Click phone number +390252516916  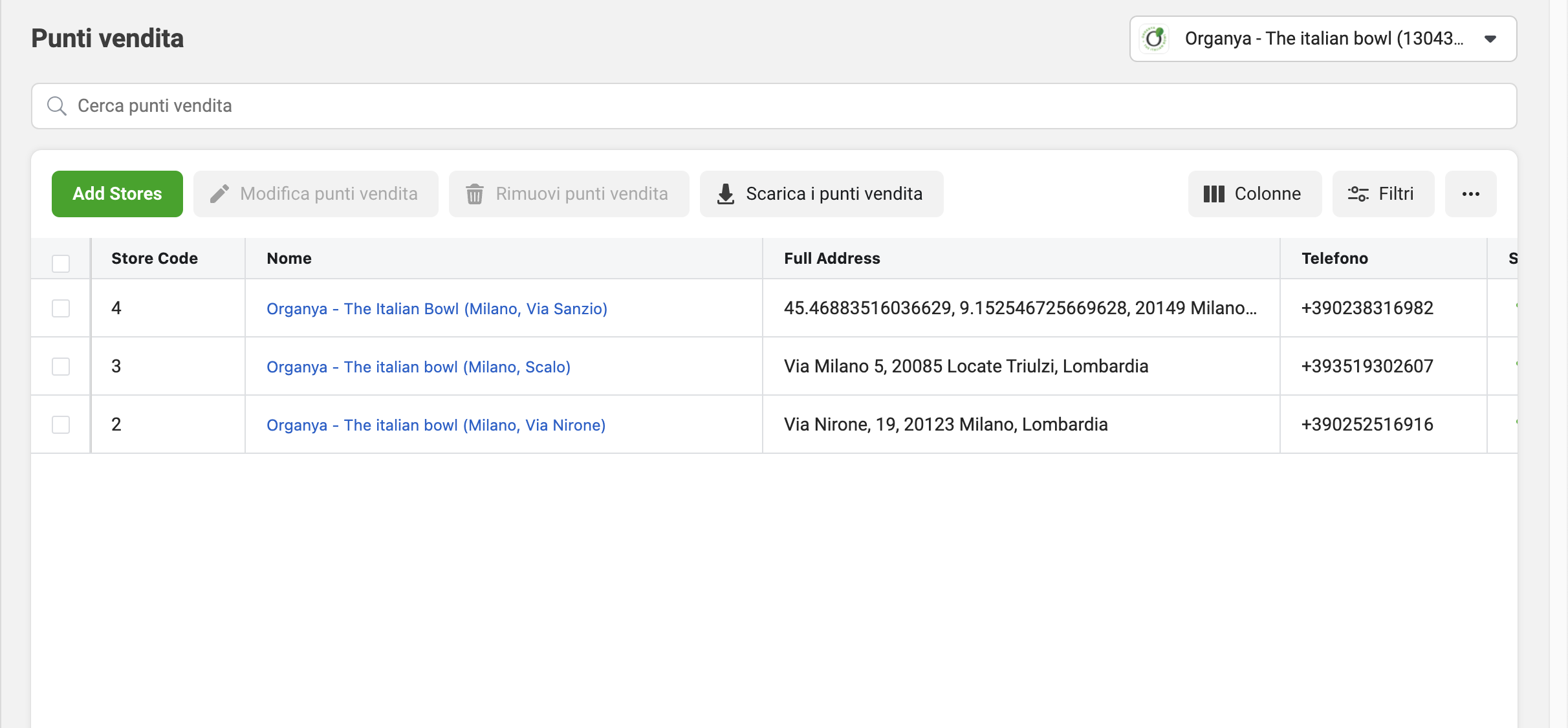[x=1367, y=425]
